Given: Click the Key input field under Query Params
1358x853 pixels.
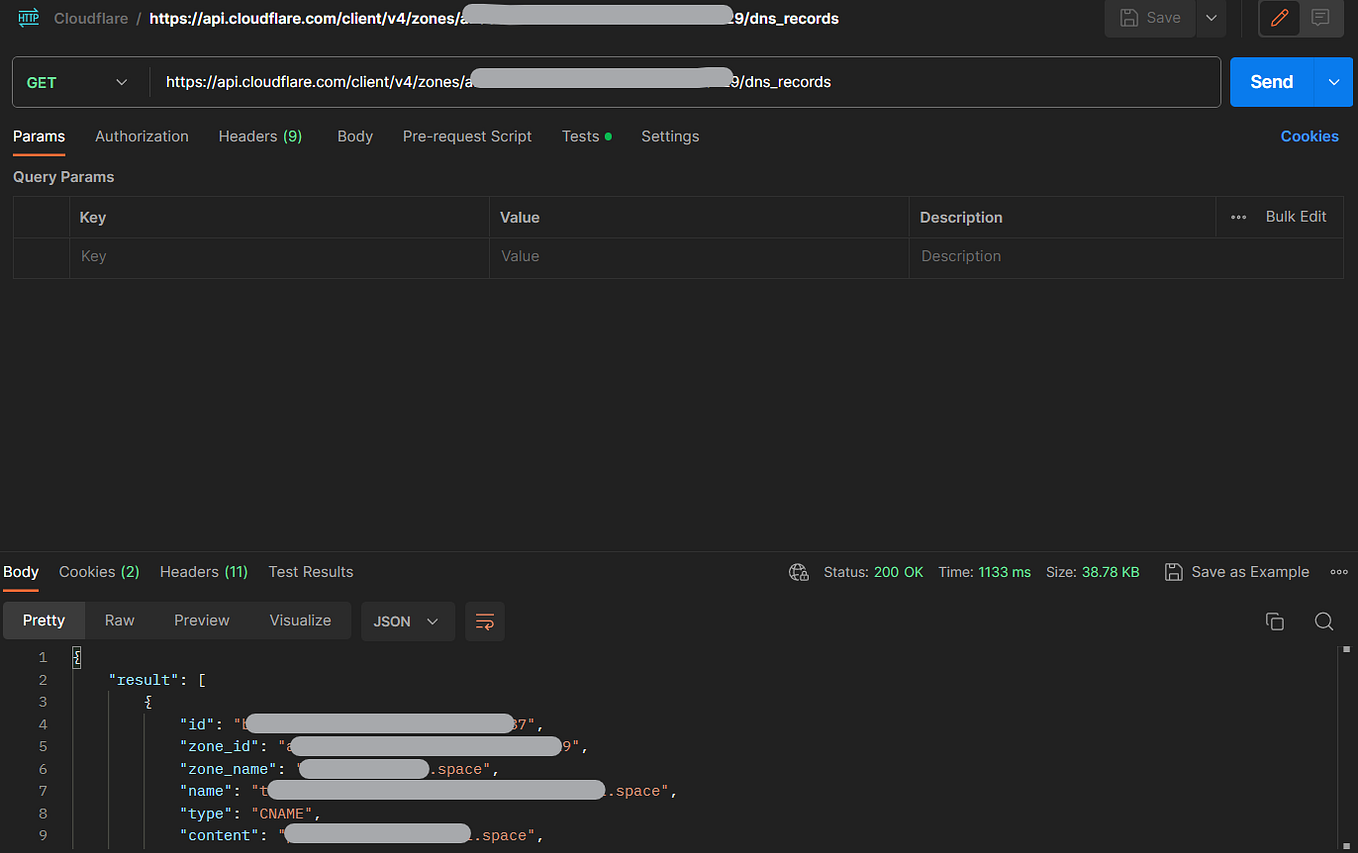Looking at the screenshot, I should point(200,256).
